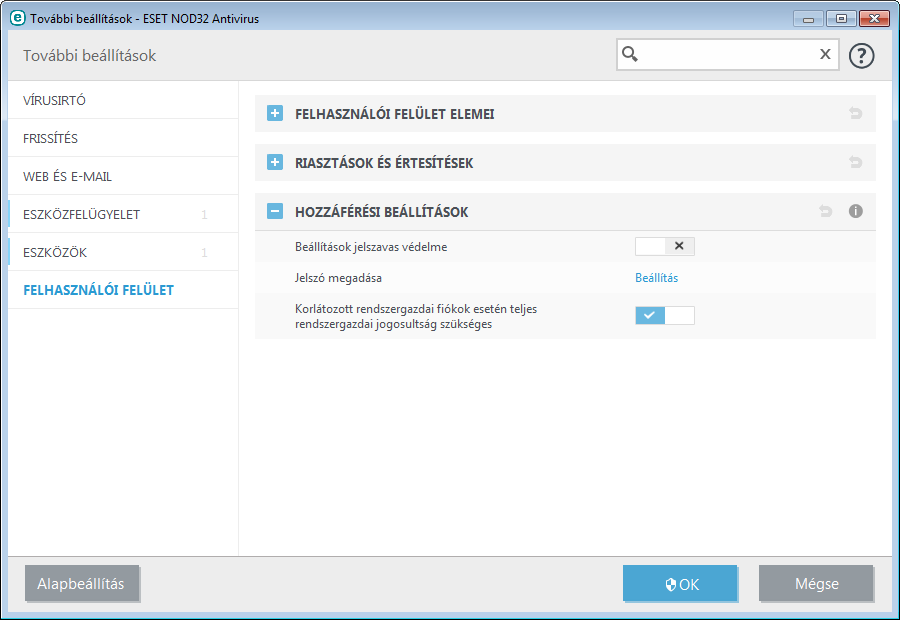Click the Korlátozott rendszergazdai fiókok setting text
Screen dimensions: 900x620
coord(416,316)
